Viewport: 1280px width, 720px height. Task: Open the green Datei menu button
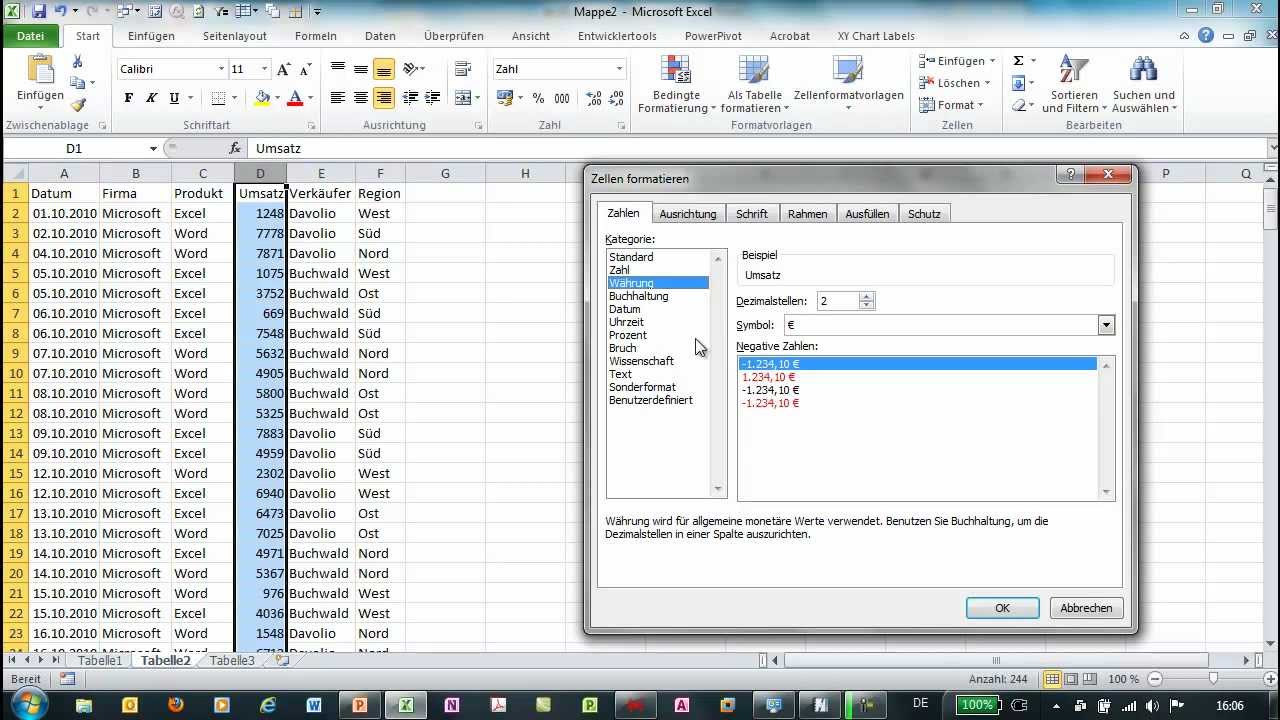(x=31, y=36)
